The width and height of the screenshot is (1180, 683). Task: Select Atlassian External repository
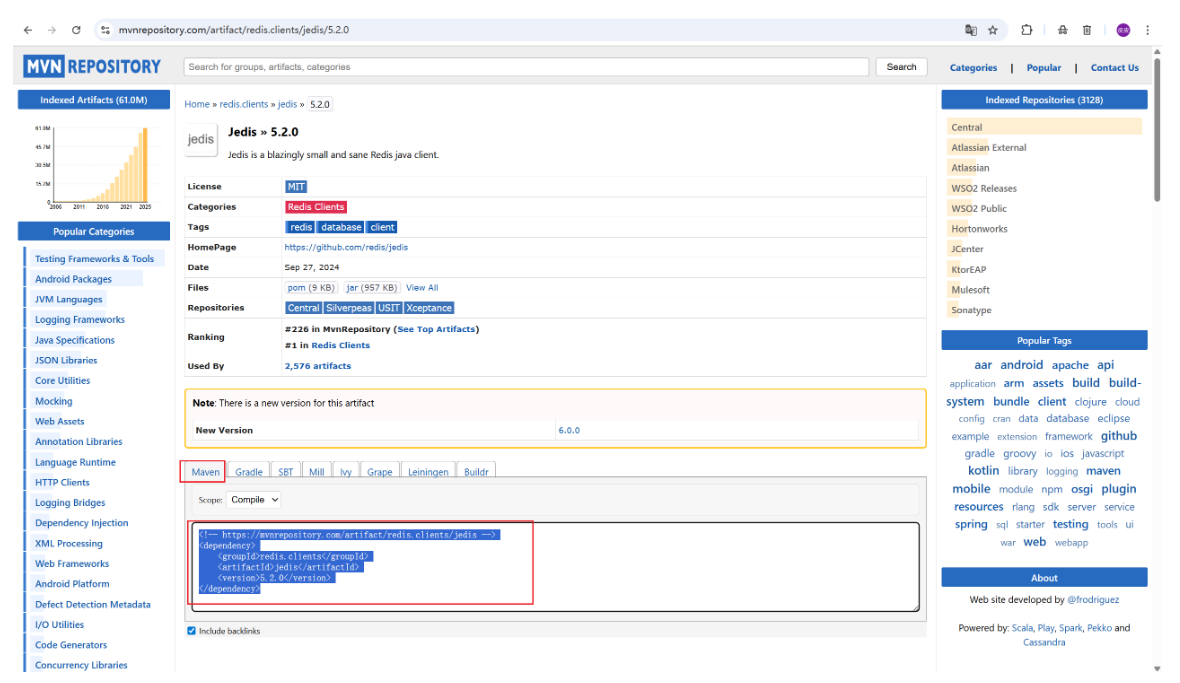click(988, 147)
